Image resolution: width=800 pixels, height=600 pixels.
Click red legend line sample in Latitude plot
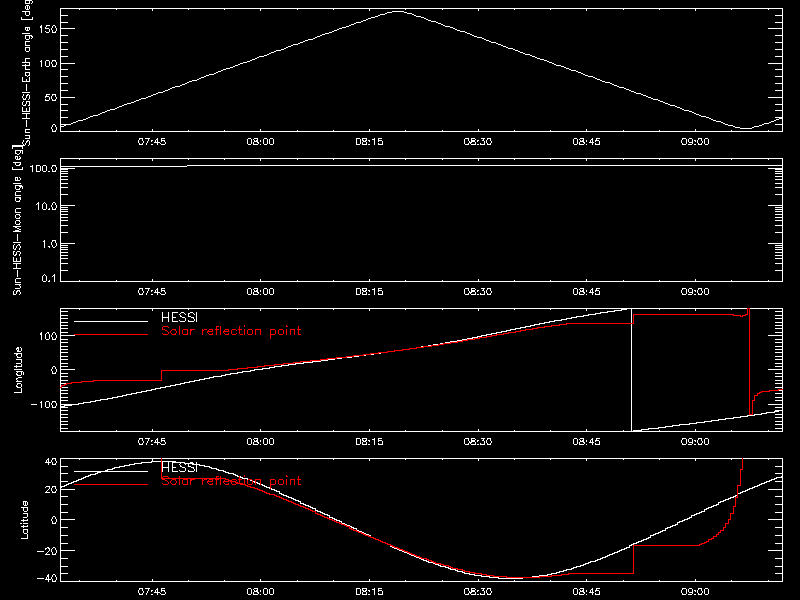111,485
